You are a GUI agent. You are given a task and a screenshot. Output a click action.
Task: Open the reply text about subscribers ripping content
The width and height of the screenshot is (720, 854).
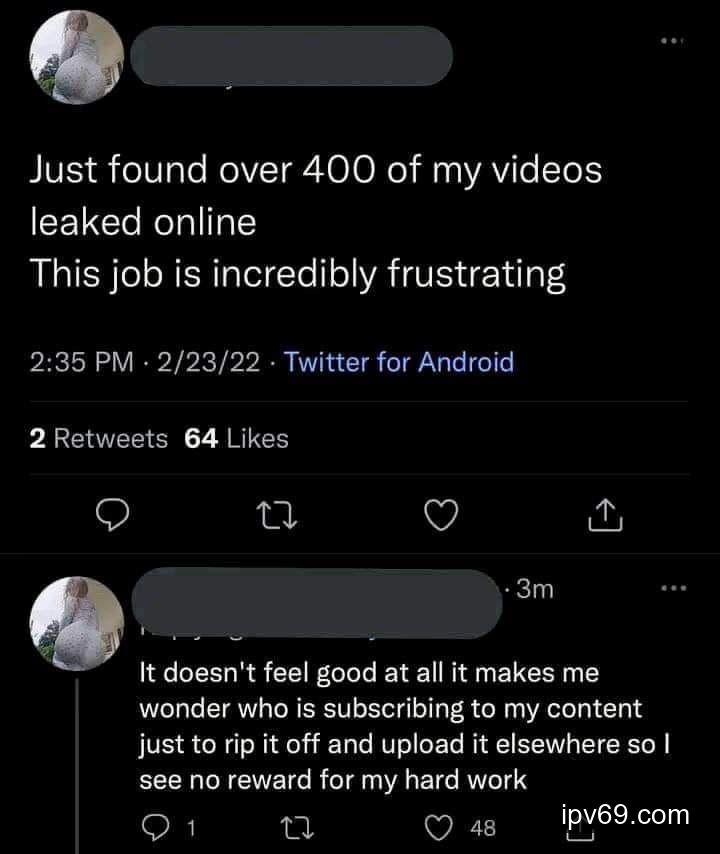pos(390,727)
